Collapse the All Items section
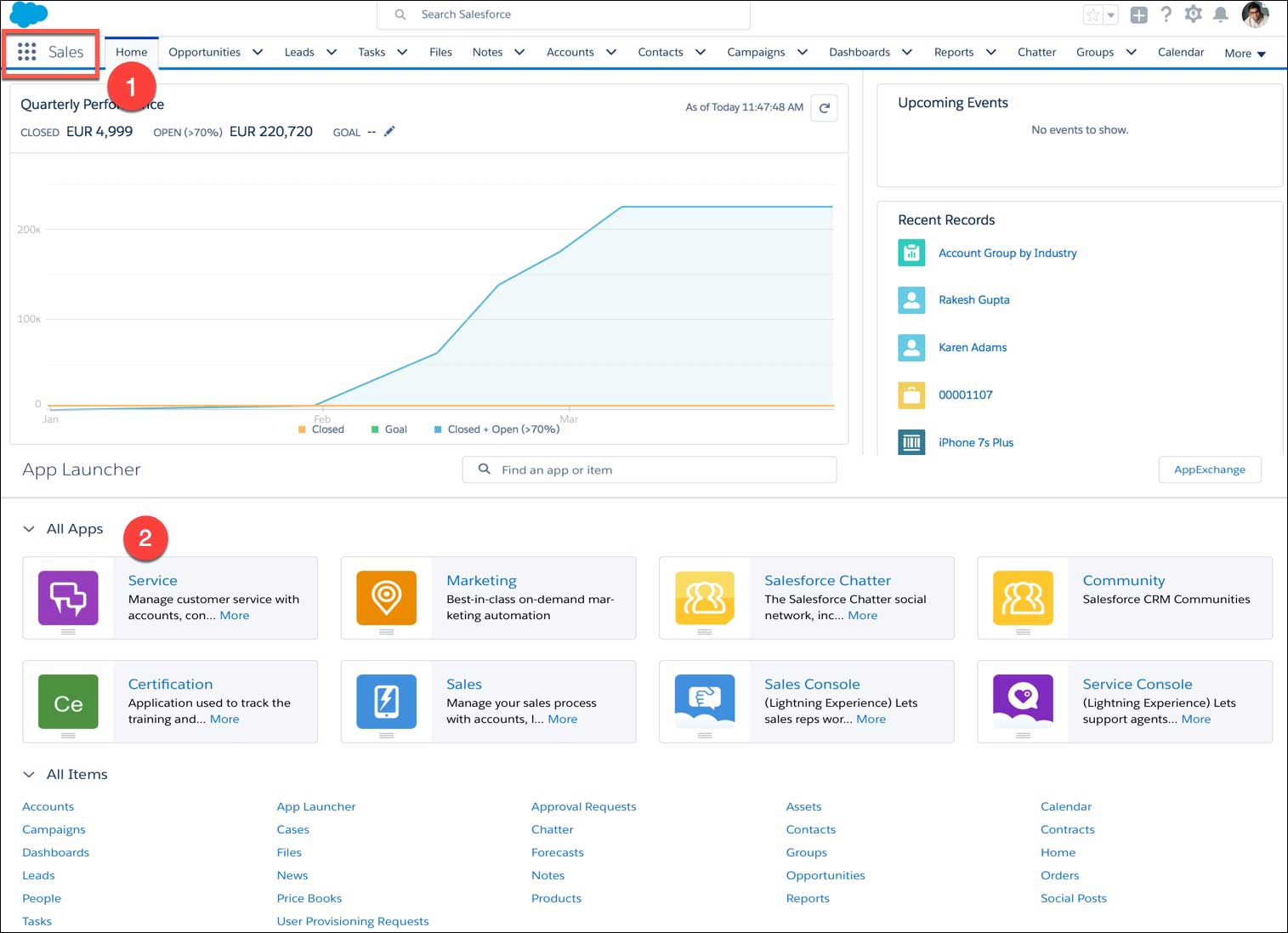The width and height of the screenshot is (1288, 933). [x=29, y=775]
